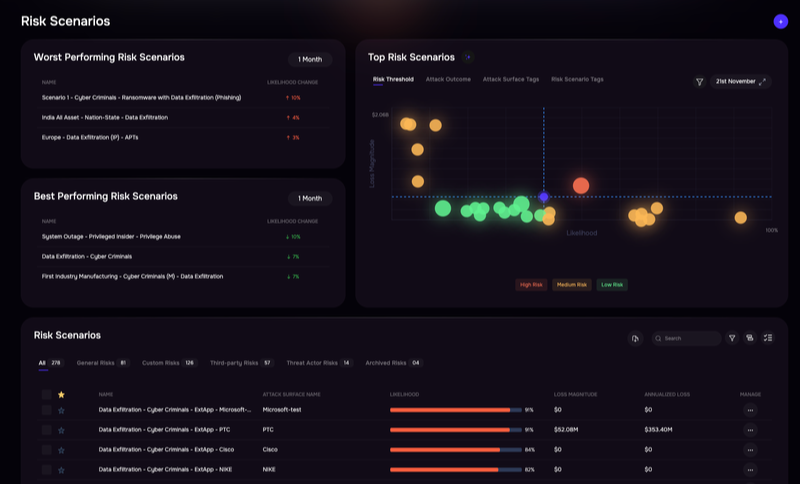Click the checklist icon in the table toolbar
The image size is (800, 484).
coord(767,339)
